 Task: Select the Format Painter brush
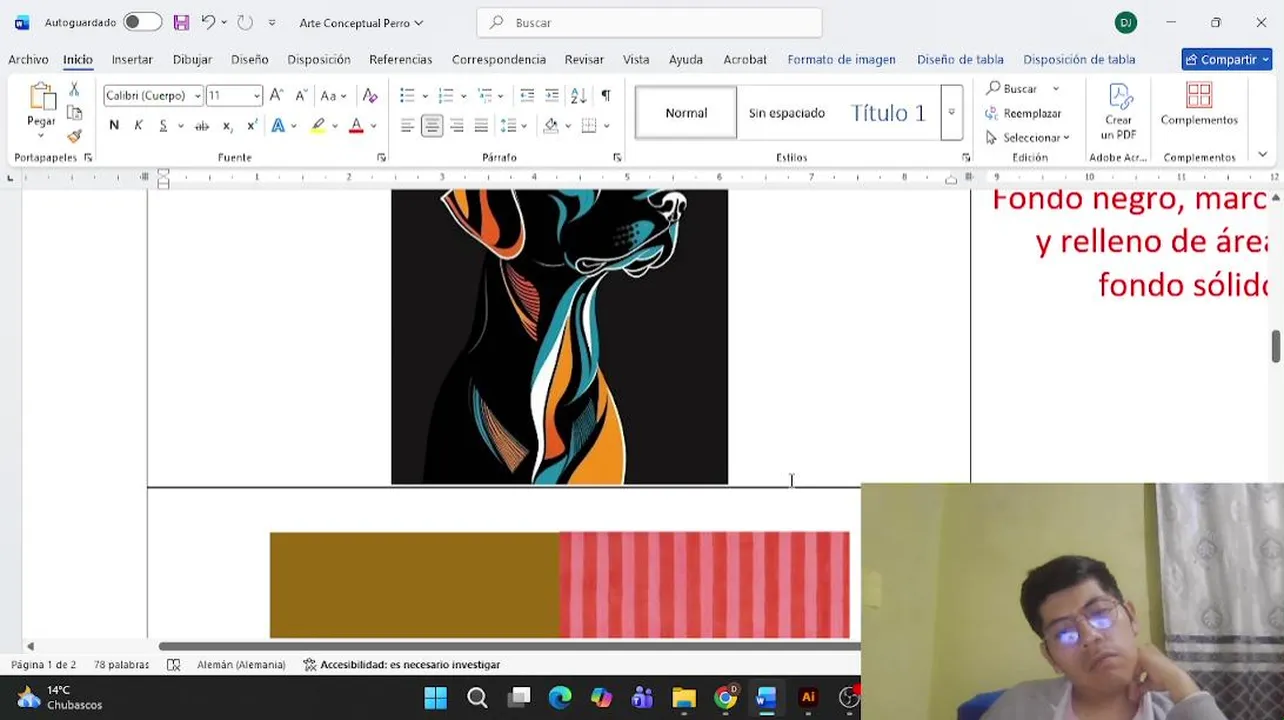coord(74,136)
